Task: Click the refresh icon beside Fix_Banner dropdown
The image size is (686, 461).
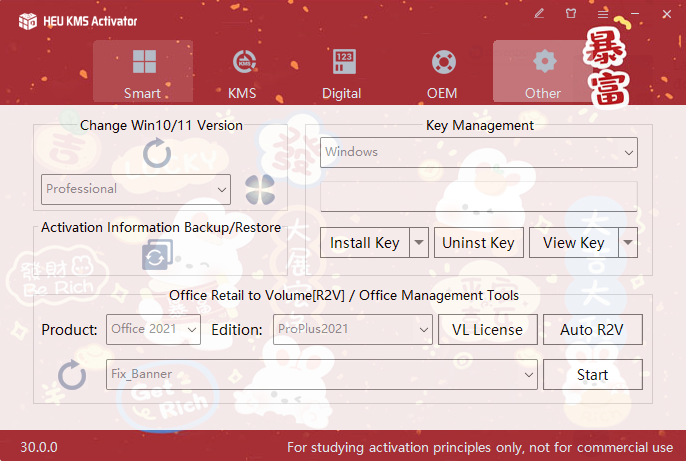Action: click(x=72, y=375)
